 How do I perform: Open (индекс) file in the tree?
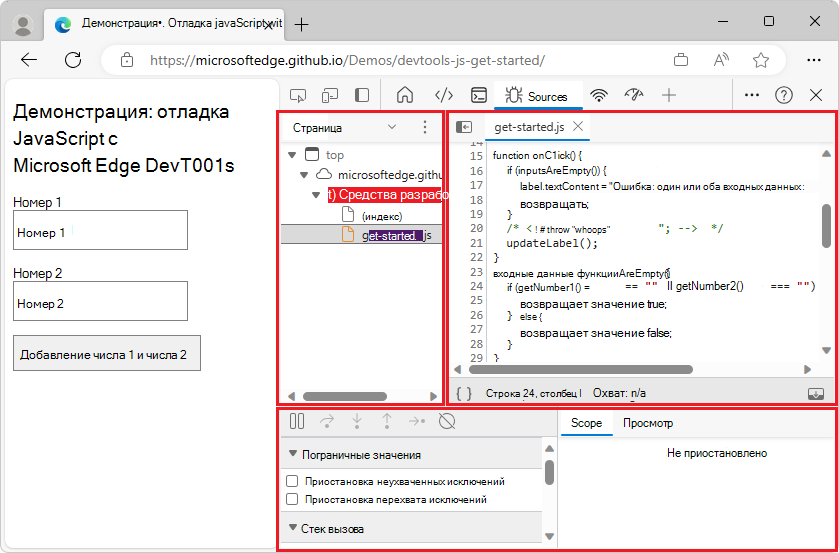pyautogui.click(x=382, y=216)
